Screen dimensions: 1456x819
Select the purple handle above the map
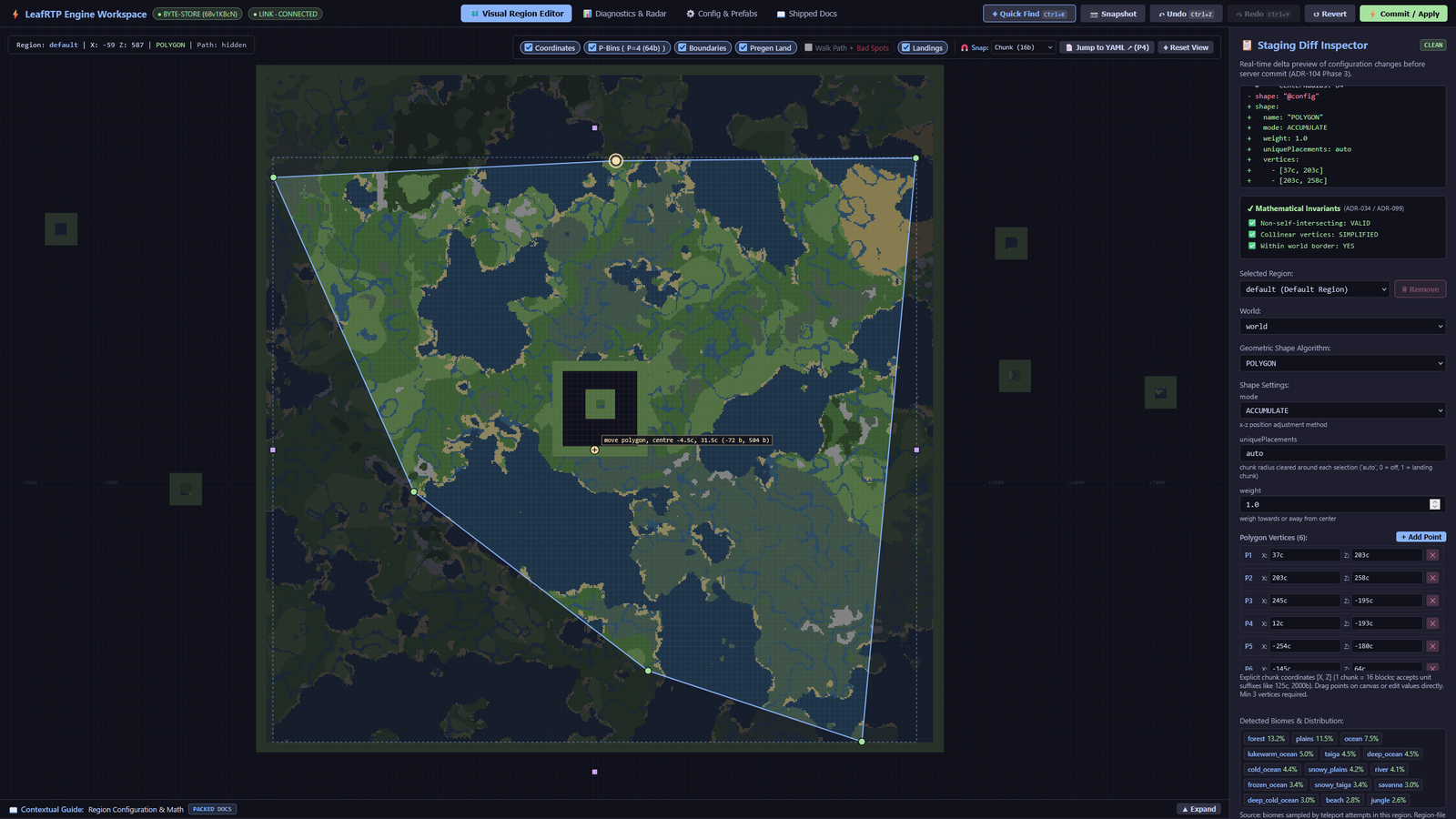click(595, 128)
